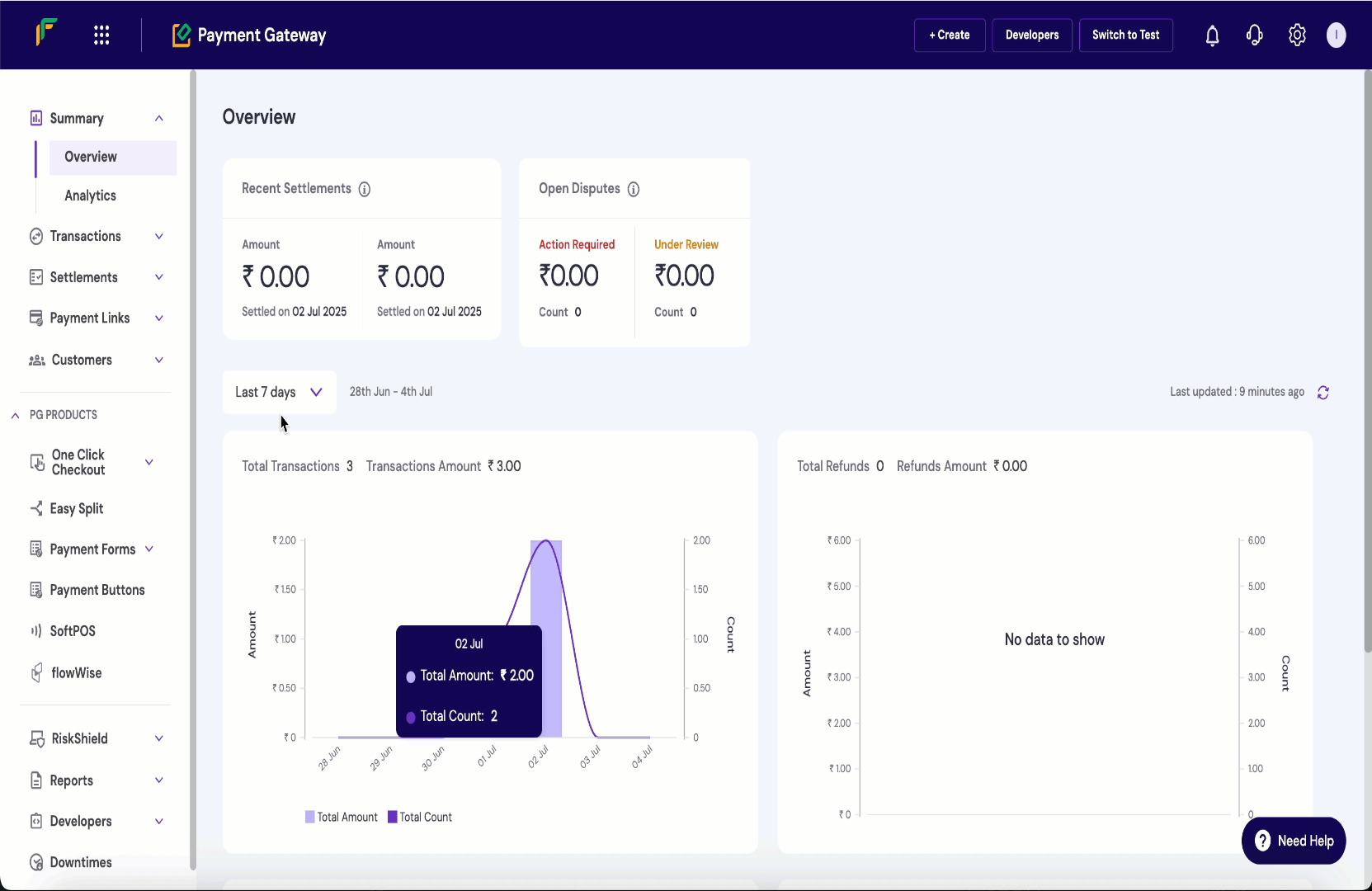Click the Downtimes sidebar icon

pyautogui.click(x=35, y=862)
